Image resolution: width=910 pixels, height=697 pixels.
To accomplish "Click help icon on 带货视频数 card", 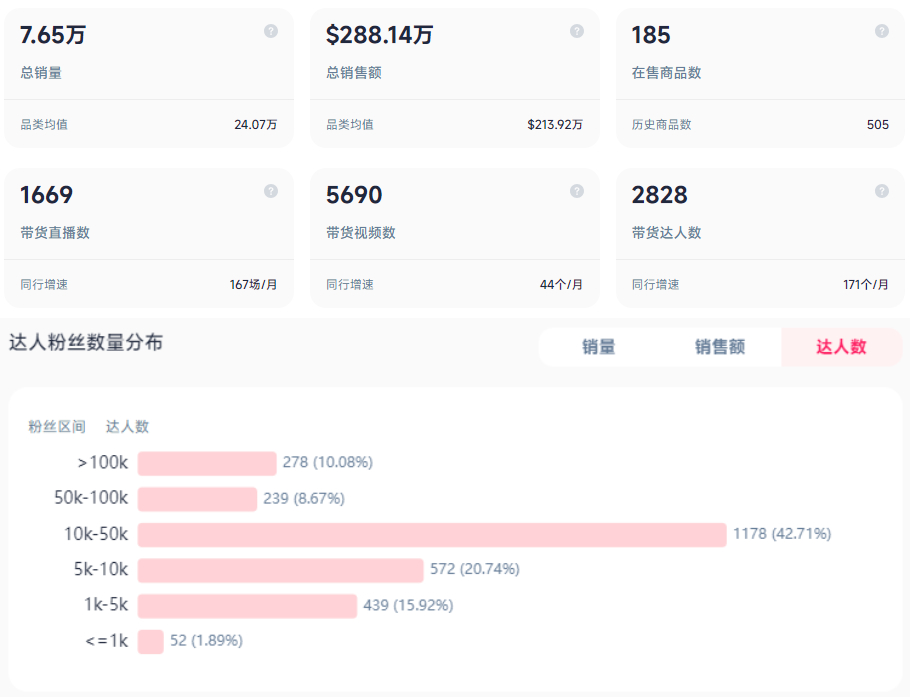I will click(577, 191).
